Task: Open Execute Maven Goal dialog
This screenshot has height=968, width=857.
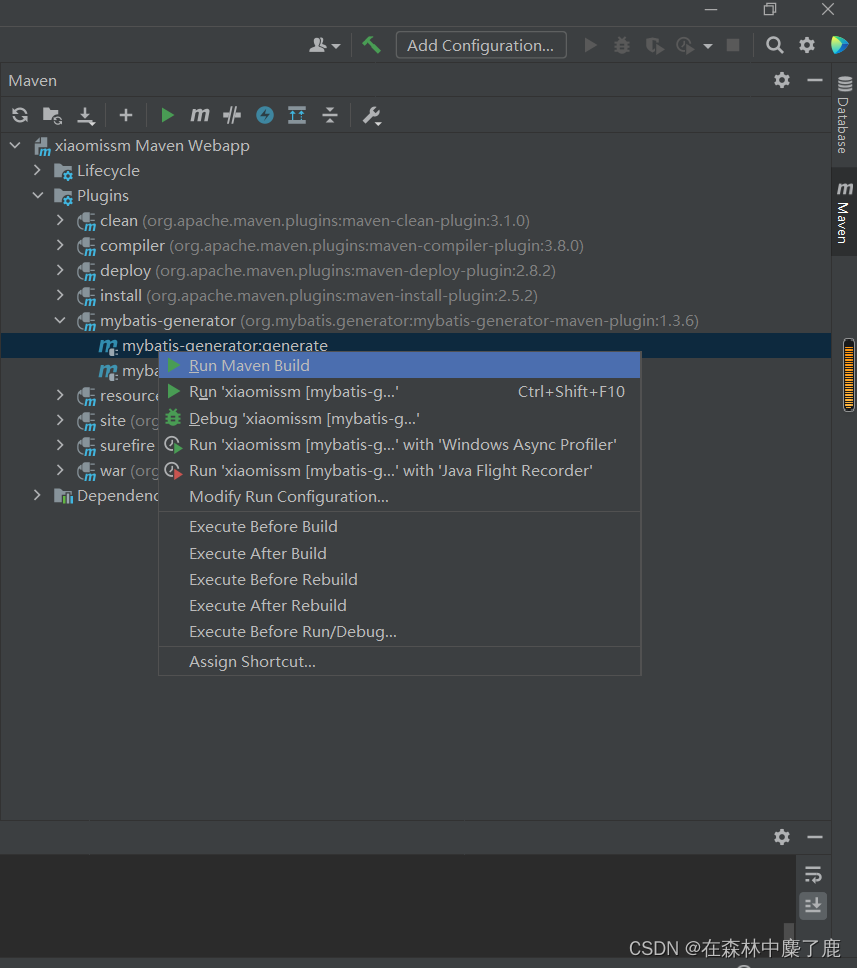Action: pyautogui.click(x=199, y=115)
